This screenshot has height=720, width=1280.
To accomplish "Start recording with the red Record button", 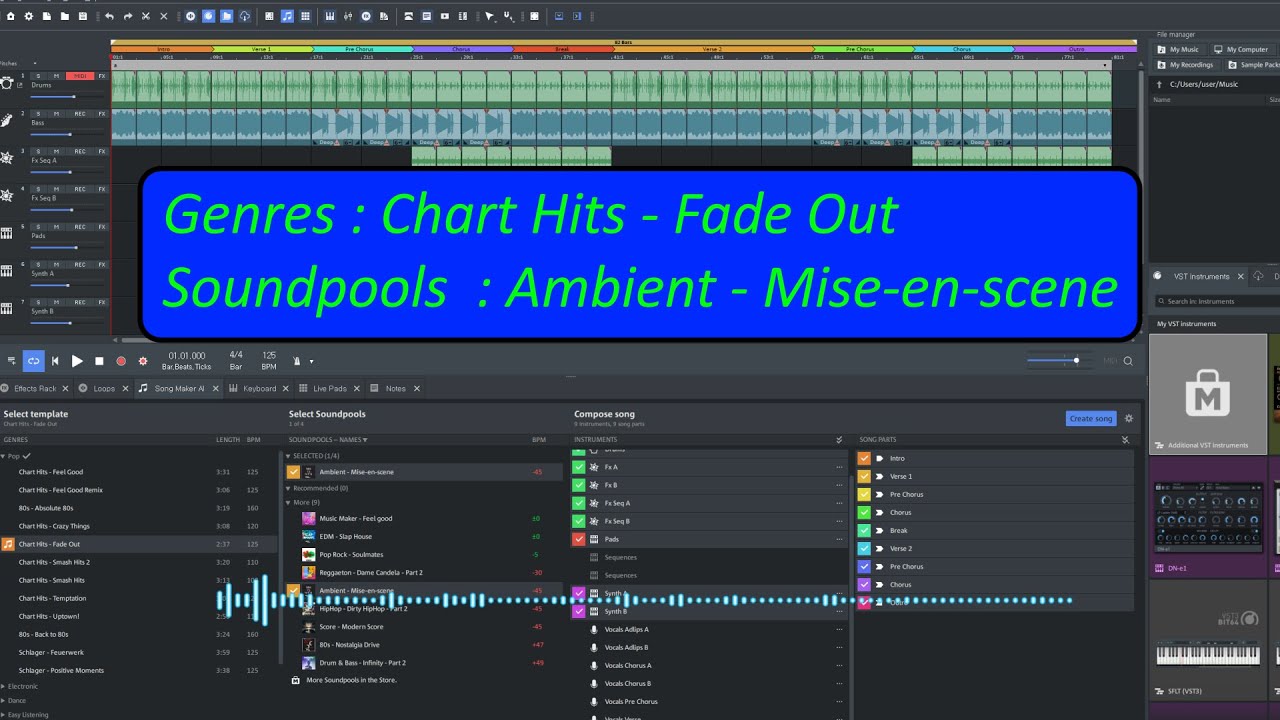I will coord(121,361).
